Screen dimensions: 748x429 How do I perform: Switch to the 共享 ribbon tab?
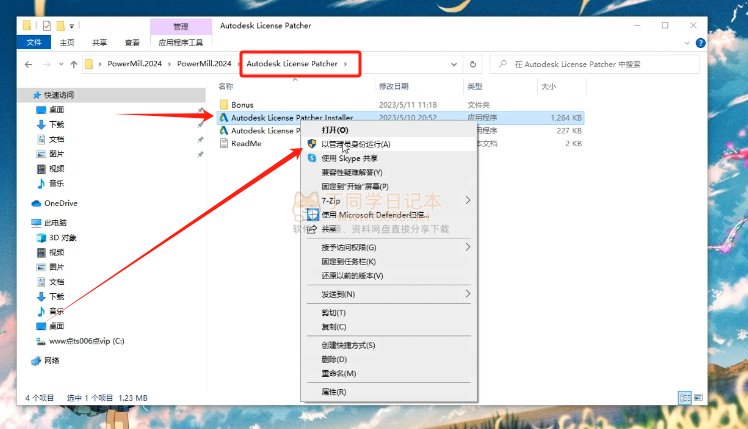99,42
